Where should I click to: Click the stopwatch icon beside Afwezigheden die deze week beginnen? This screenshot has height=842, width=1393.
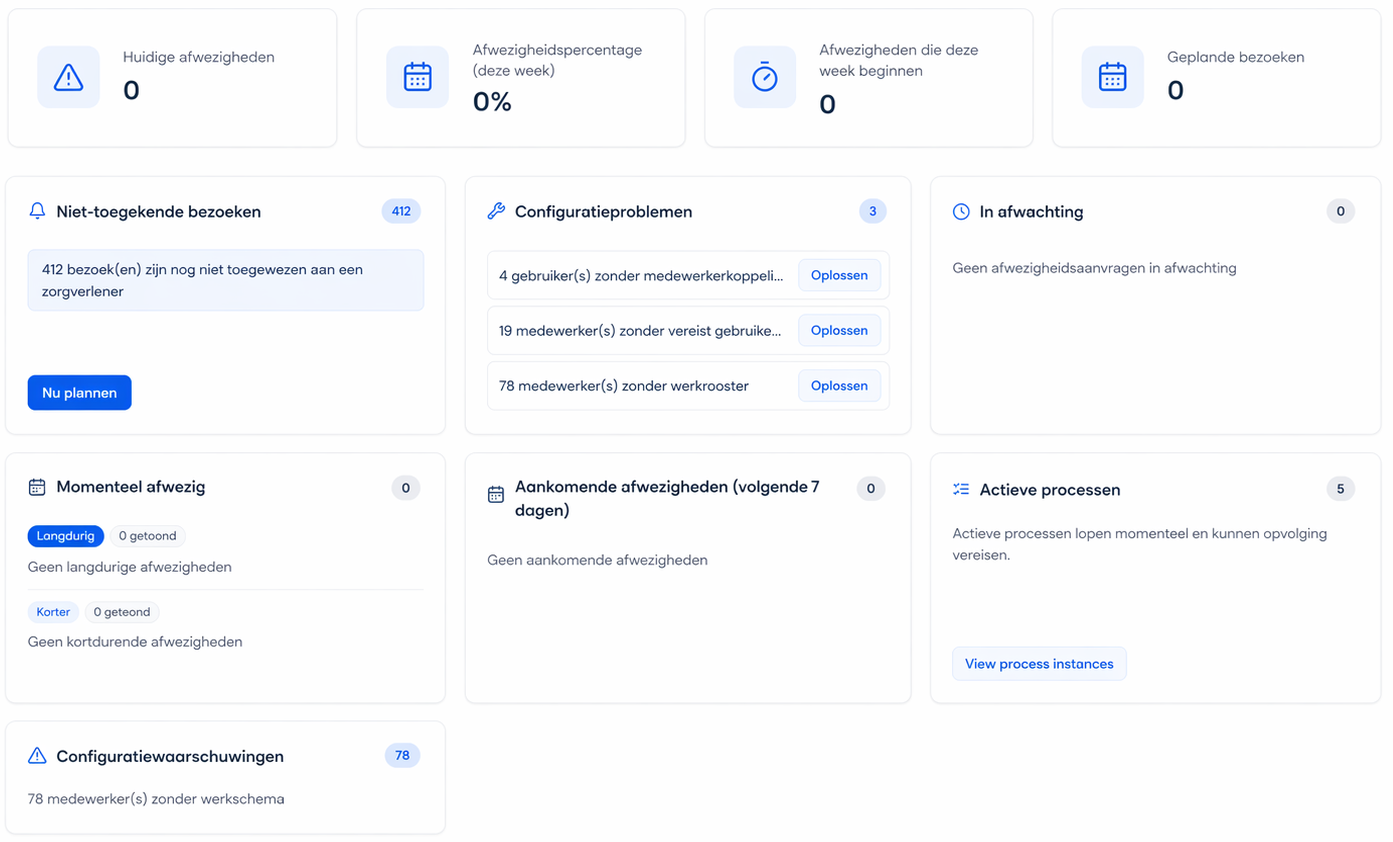(764, 76)
